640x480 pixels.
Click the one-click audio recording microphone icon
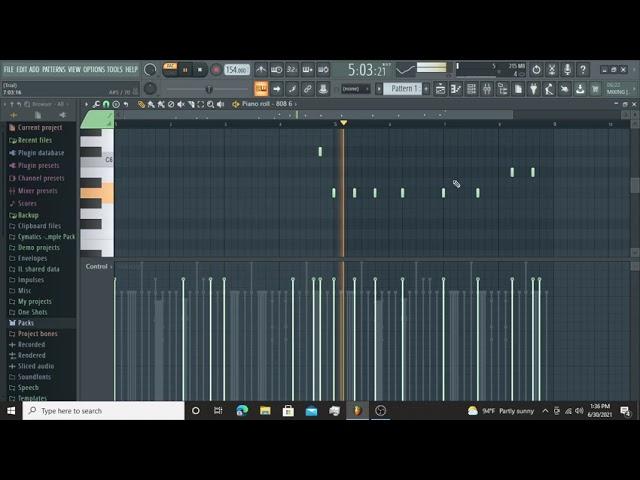(x=567, y=70)
